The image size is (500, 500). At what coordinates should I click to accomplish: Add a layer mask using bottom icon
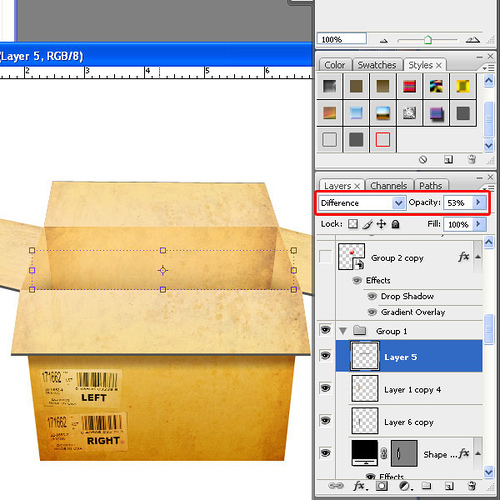click(x=382, y=486)
